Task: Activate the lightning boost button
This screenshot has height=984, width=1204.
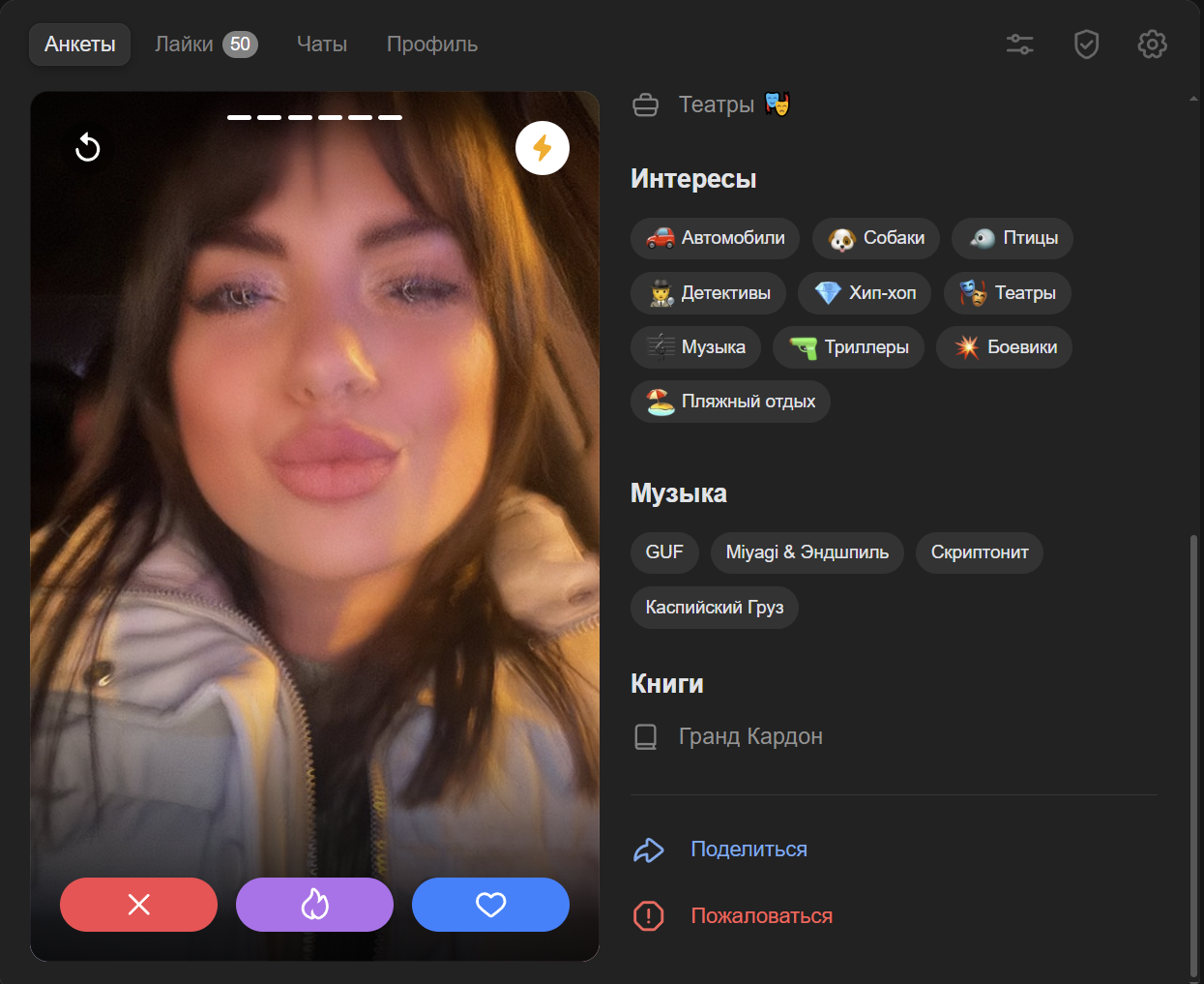Action: pyautogui.click(x=543, y=148)
